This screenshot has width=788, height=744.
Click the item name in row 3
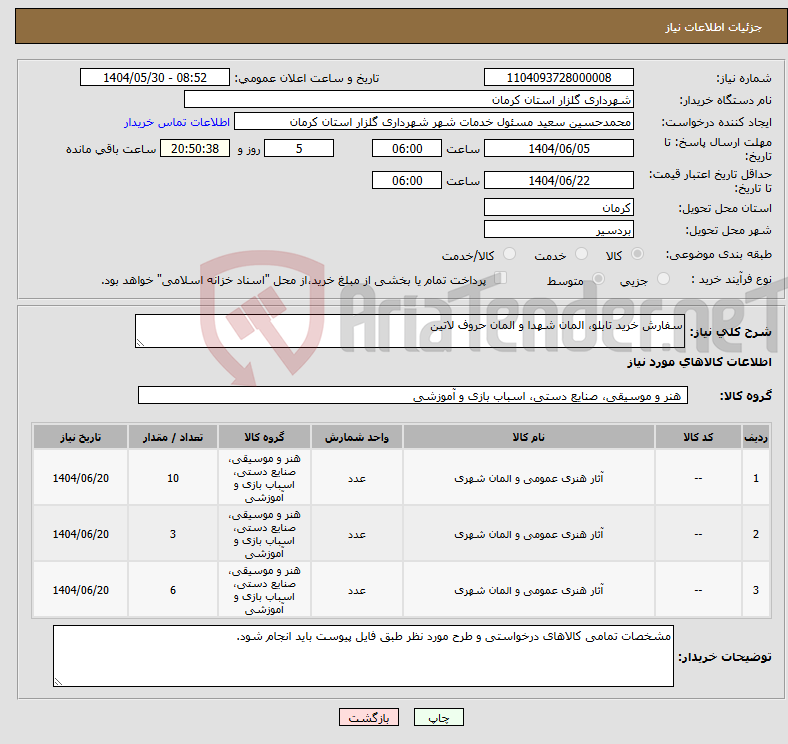click(x=529, y=590)
